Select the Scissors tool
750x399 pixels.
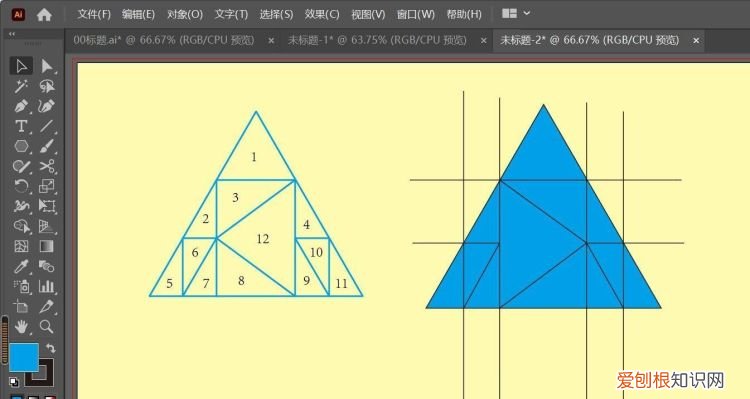click(47, 166)
